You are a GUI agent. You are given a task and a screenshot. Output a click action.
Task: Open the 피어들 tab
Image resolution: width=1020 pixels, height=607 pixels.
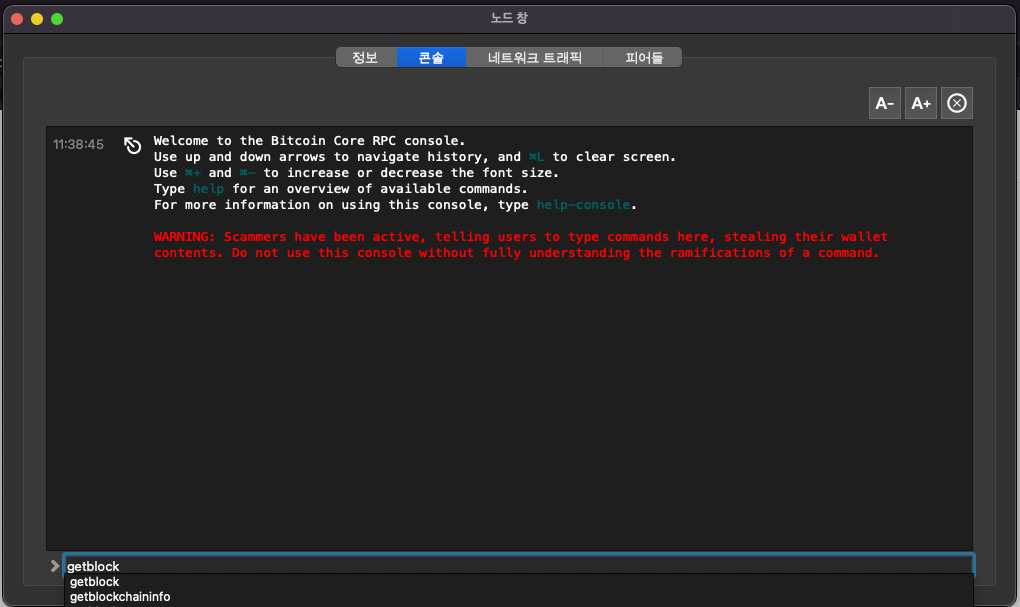point(643,57)
